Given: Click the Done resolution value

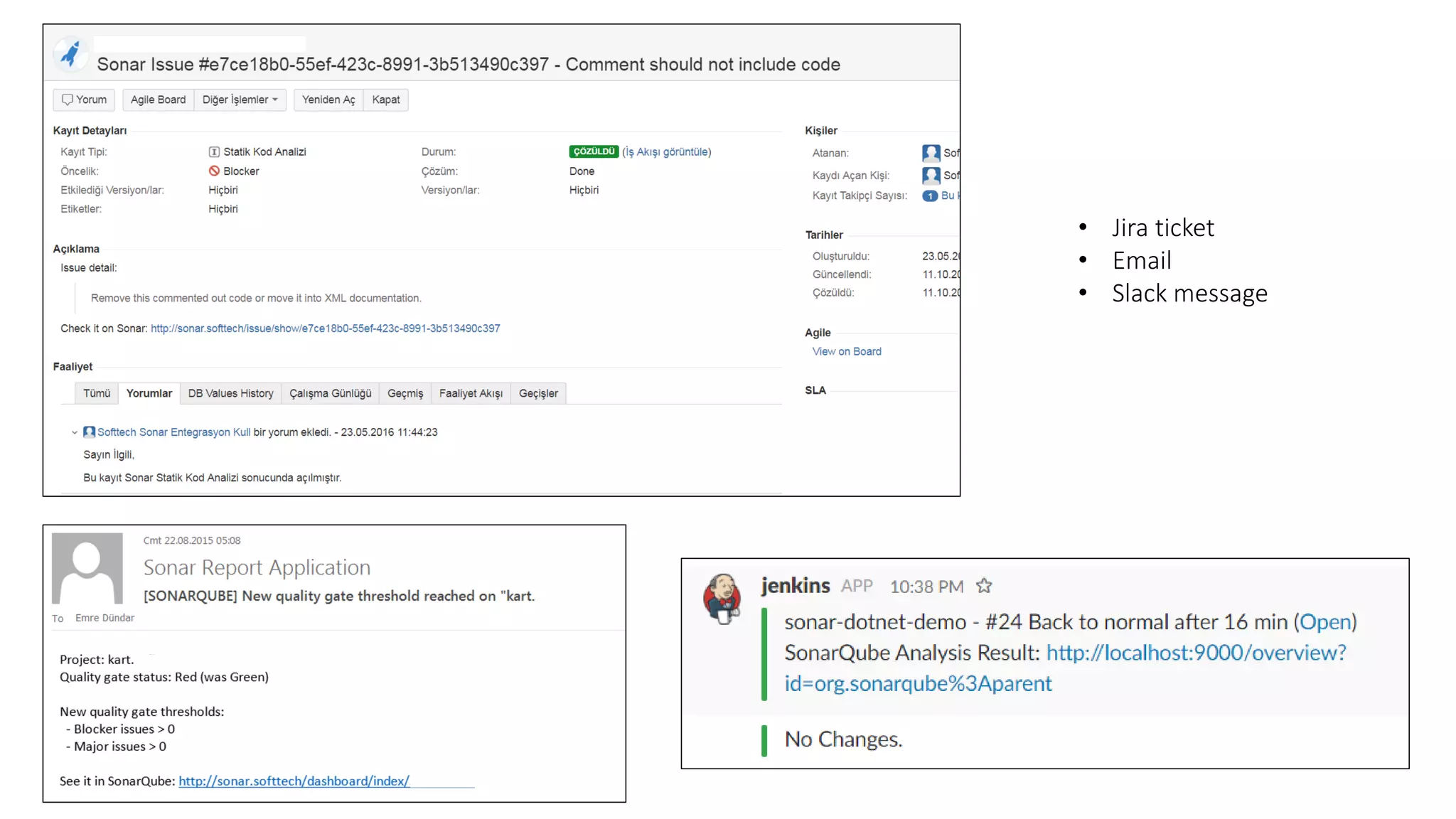Looking at the screenshot, I should (x=582, y=171).
